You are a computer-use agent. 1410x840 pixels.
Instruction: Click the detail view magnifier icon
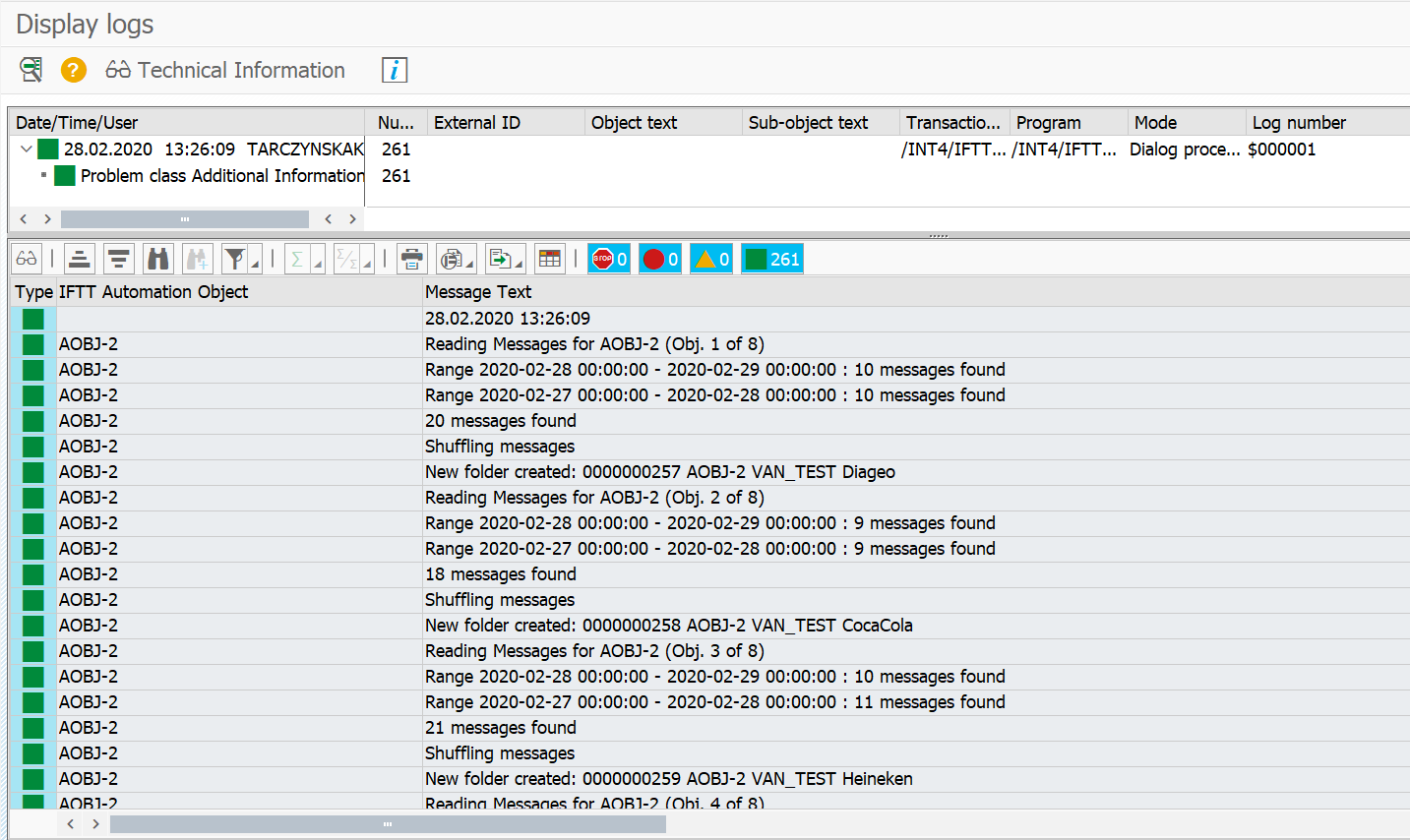[31, 70]
